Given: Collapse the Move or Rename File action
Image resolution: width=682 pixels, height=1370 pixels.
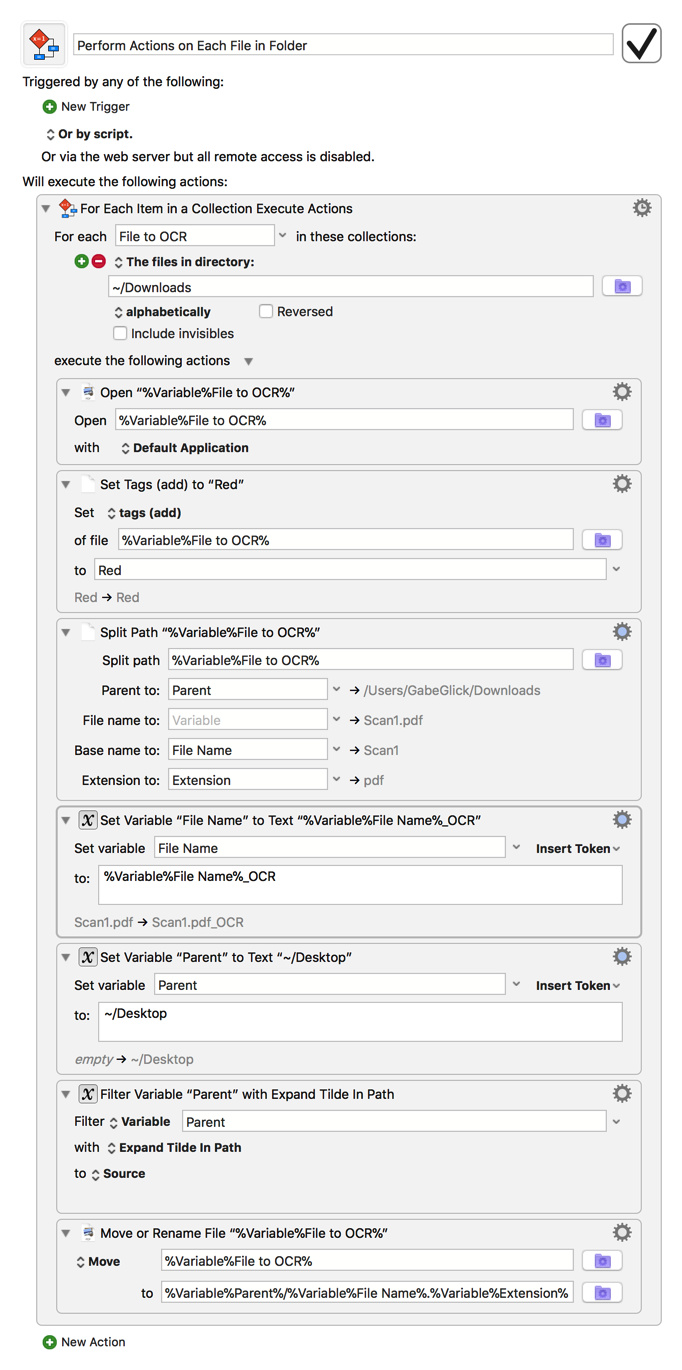Looking at the screenshot, I should 66,1234.
